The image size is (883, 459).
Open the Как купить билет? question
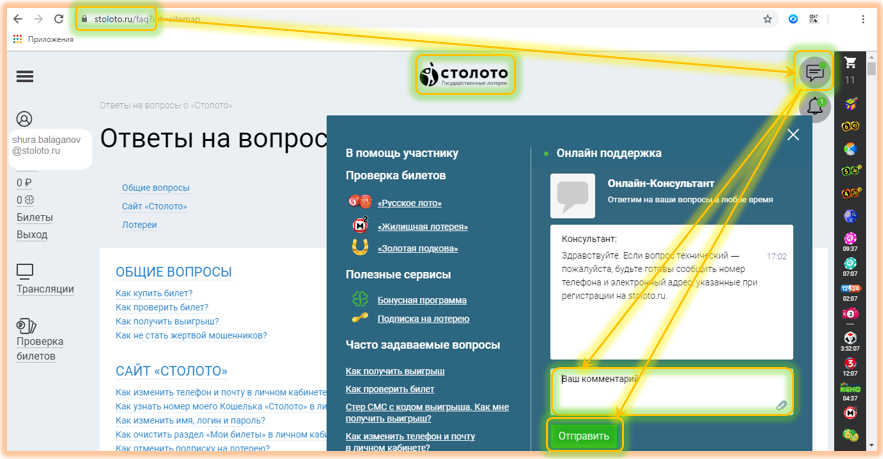(154, 293)
